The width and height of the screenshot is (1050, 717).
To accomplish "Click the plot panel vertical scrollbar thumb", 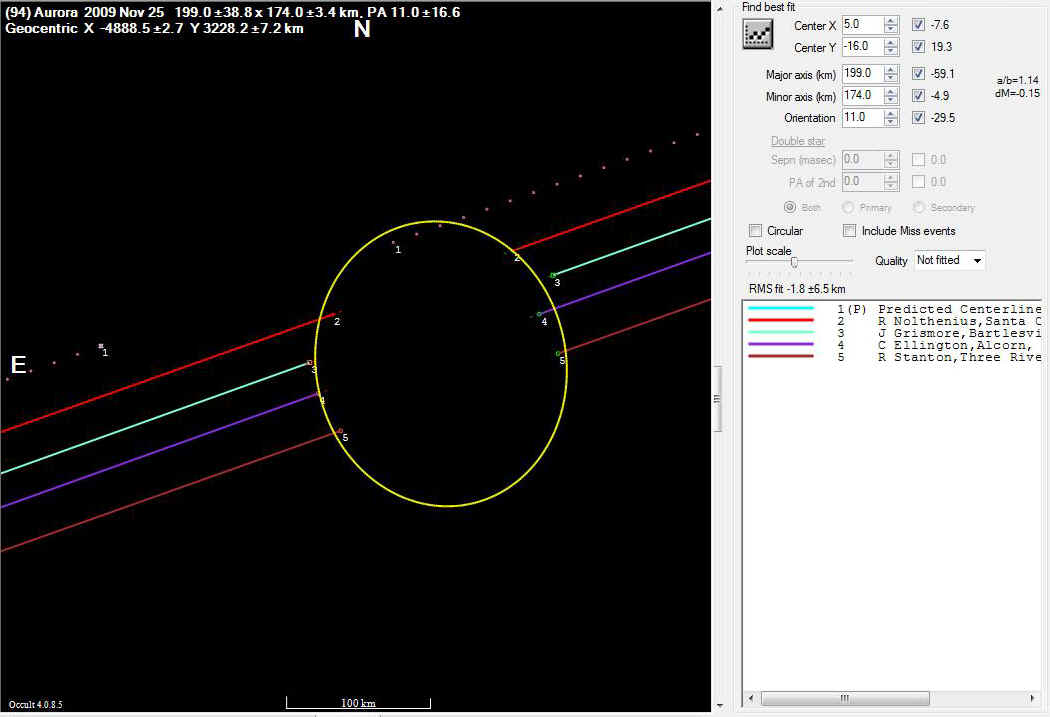I will click(x=718, y=399).
